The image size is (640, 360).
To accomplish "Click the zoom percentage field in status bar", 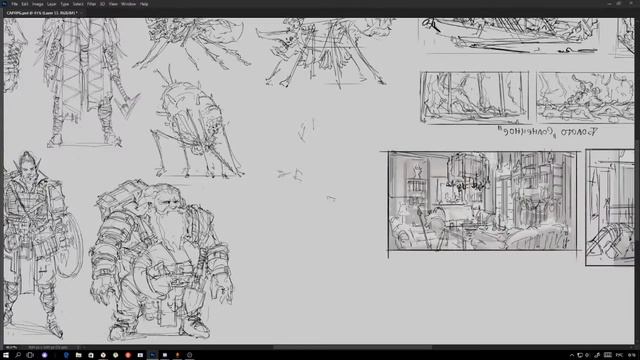I will [x=11, y=347].
